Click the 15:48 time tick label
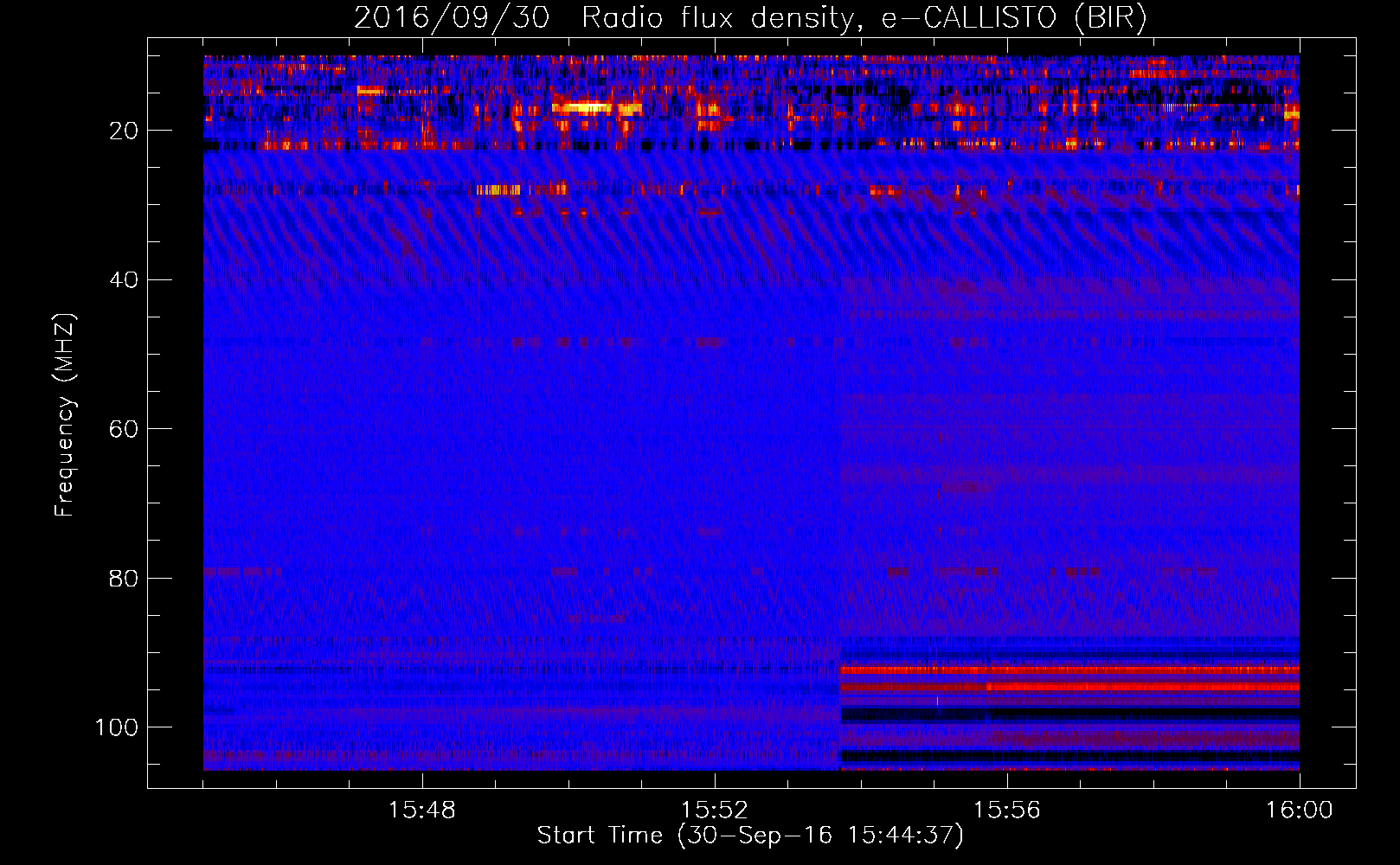This screenshot has height=865, width=1400. [422, 811]
